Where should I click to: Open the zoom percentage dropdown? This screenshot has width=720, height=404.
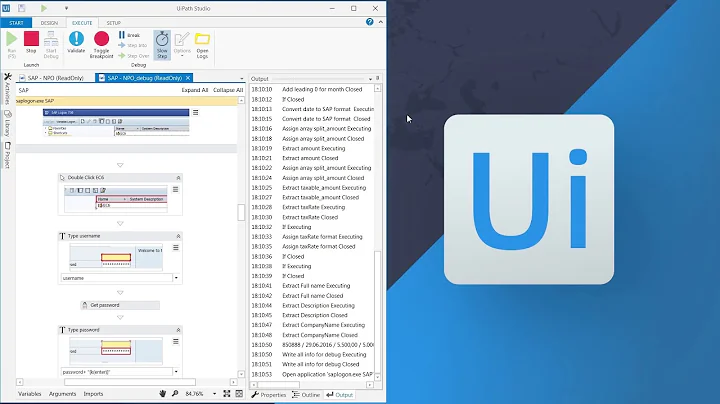pos(214,394)
